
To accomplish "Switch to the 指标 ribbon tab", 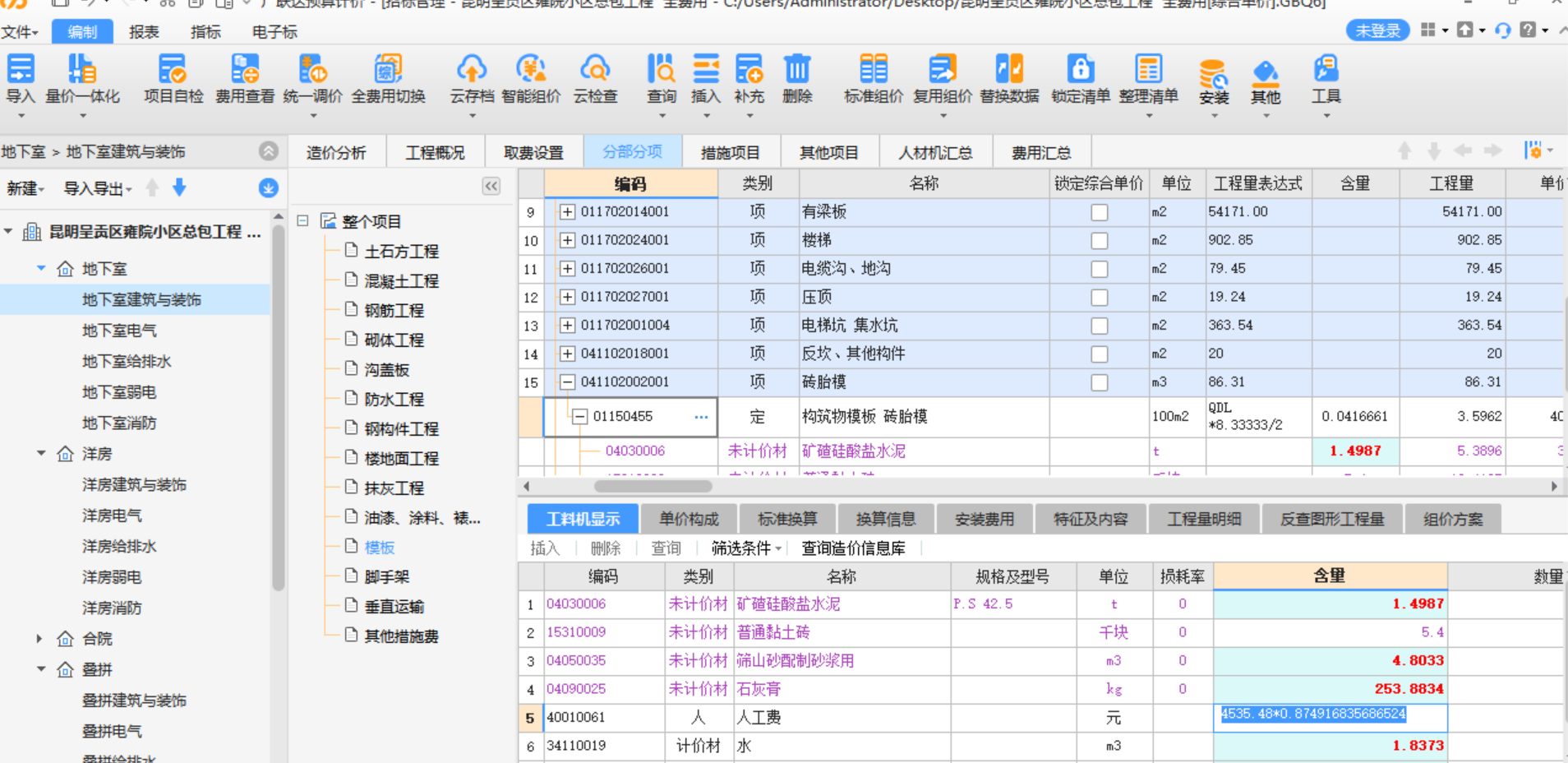I will point(205,32).
